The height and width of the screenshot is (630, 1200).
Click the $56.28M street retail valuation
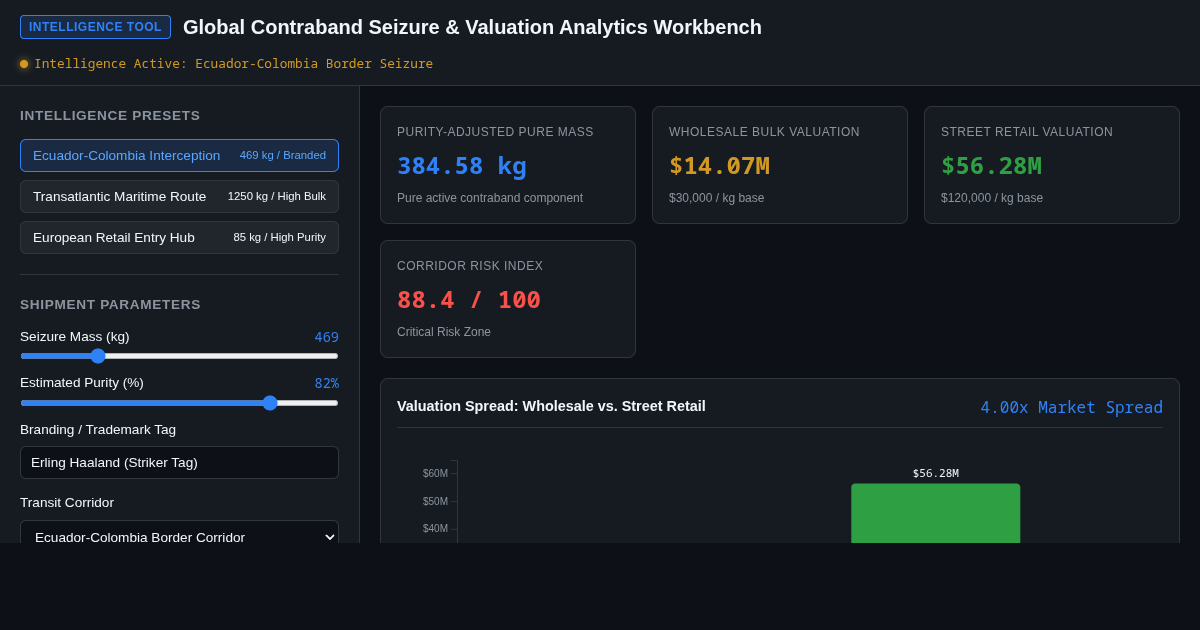(x=991, y=166)
